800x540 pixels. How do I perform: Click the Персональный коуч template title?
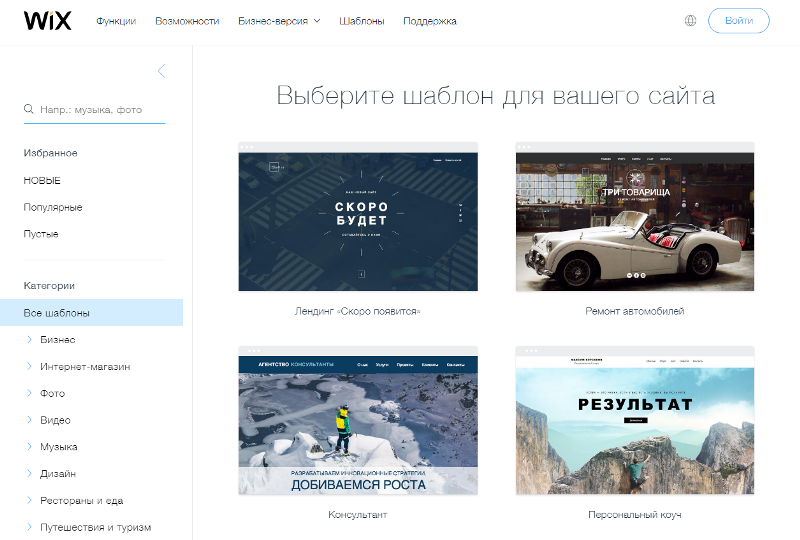pyautogui.click(x=635, y=514)
